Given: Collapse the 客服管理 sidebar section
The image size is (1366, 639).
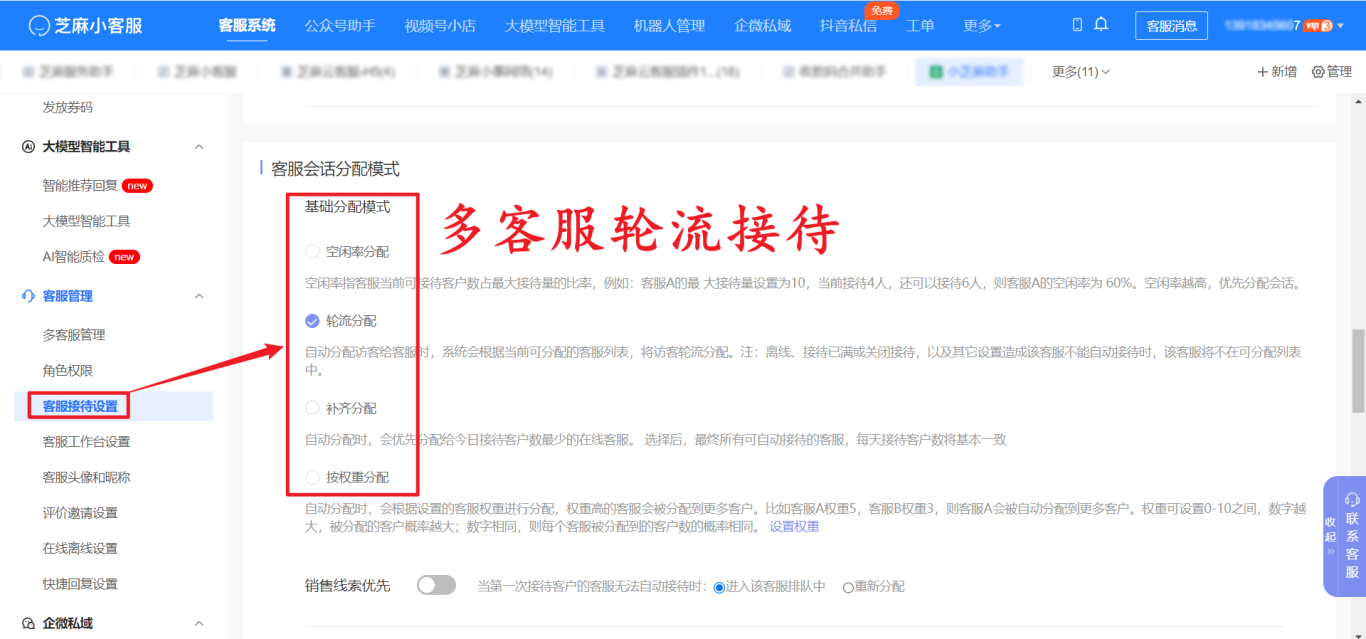Looking at the screenshot, I should [x=198, y=296].
